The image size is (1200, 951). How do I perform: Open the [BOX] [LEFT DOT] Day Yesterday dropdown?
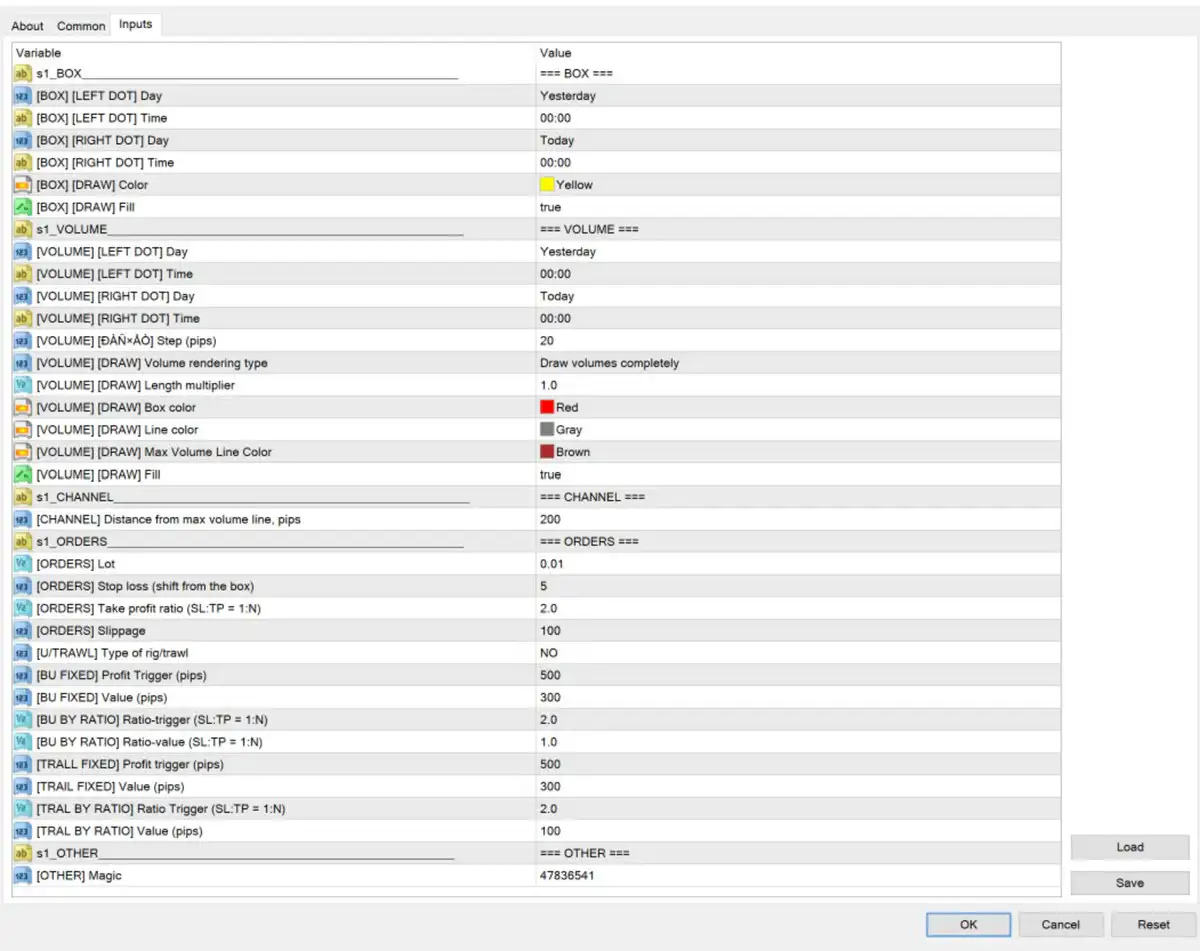click(568, 96)
